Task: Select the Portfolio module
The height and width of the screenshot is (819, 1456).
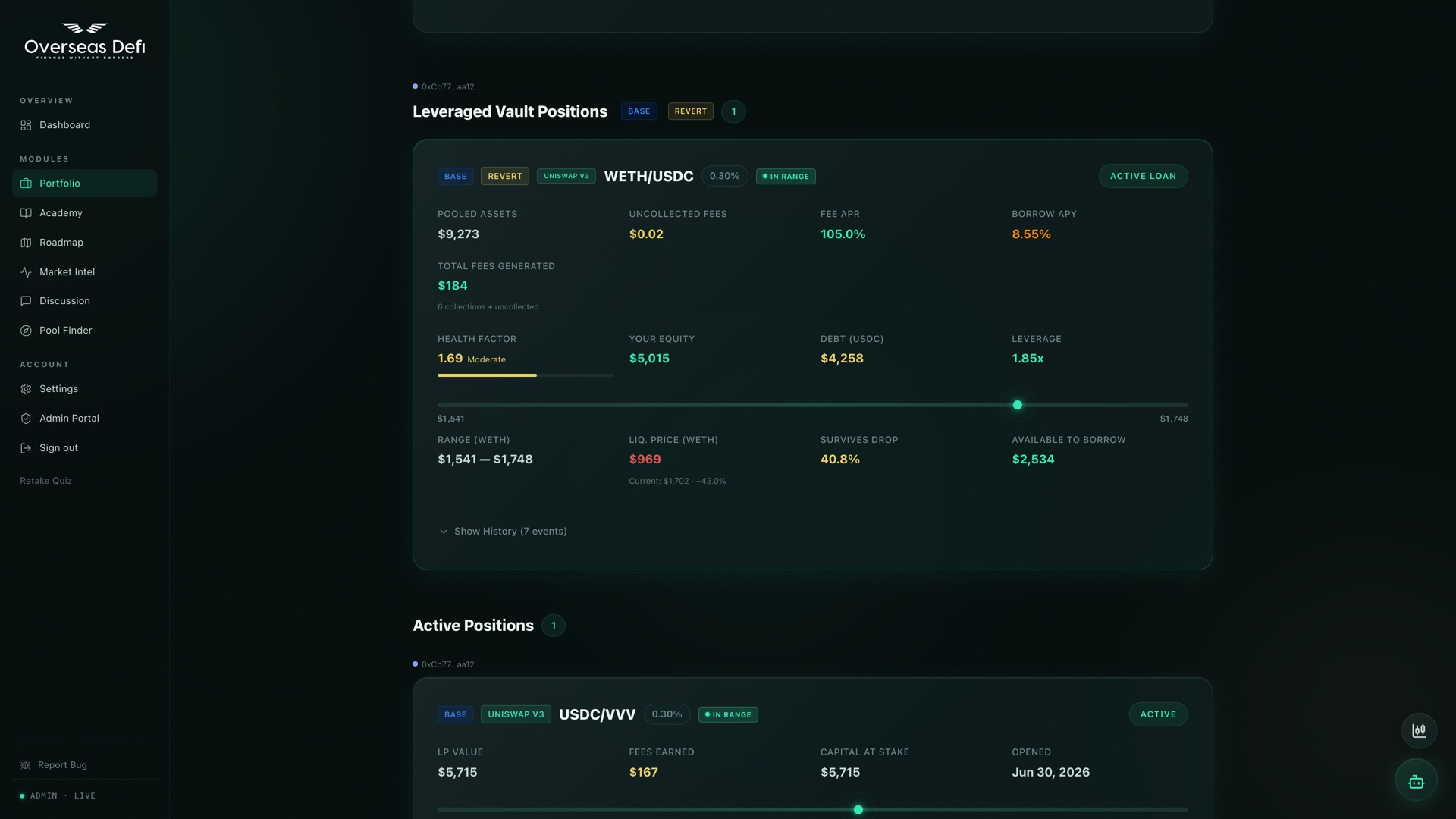Action: 84,184
